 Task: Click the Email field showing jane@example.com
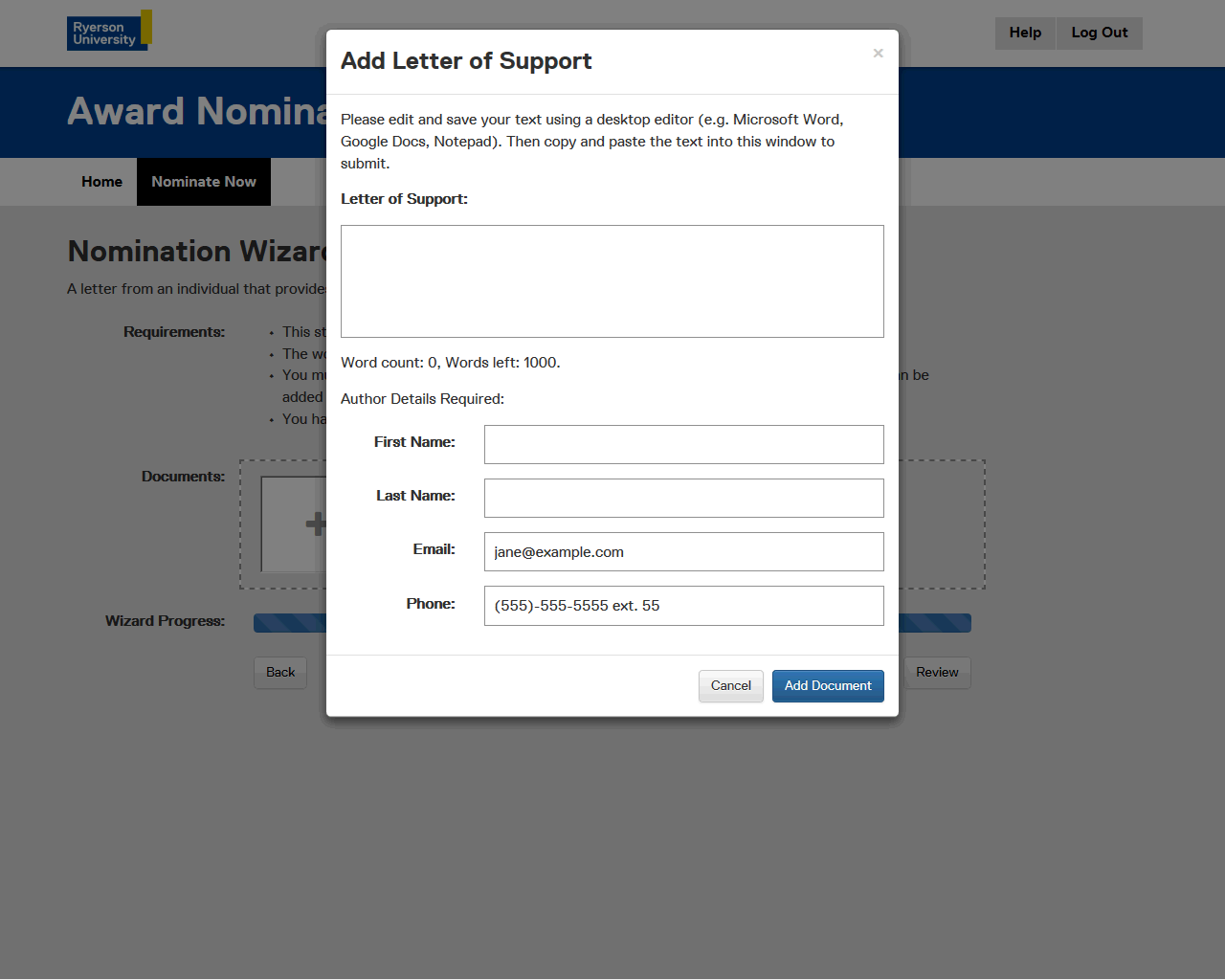[683, 551]
